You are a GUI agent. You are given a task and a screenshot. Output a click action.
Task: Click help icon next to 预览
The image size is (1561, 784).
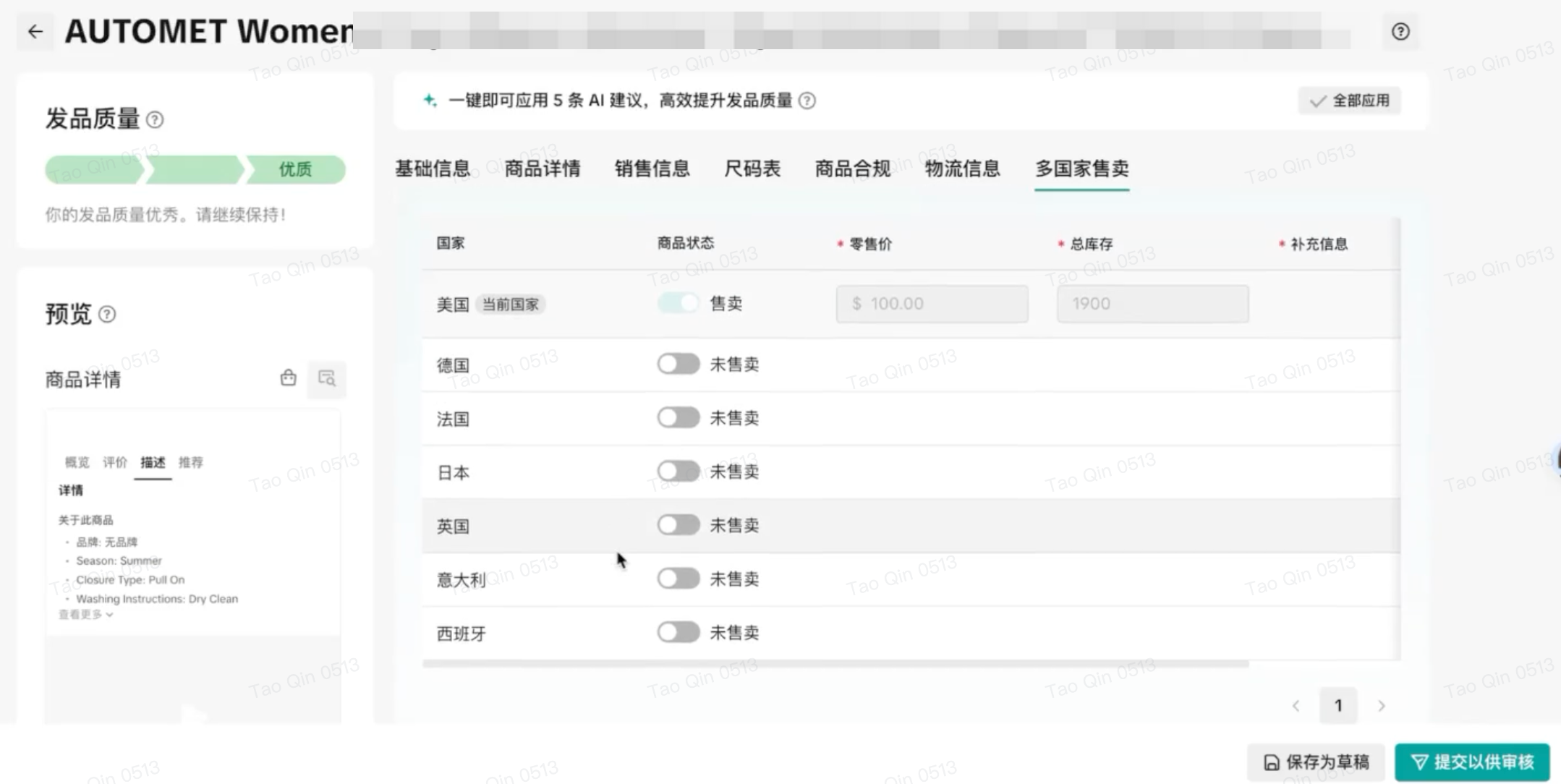pyautogui.click(x=107, y=314)
